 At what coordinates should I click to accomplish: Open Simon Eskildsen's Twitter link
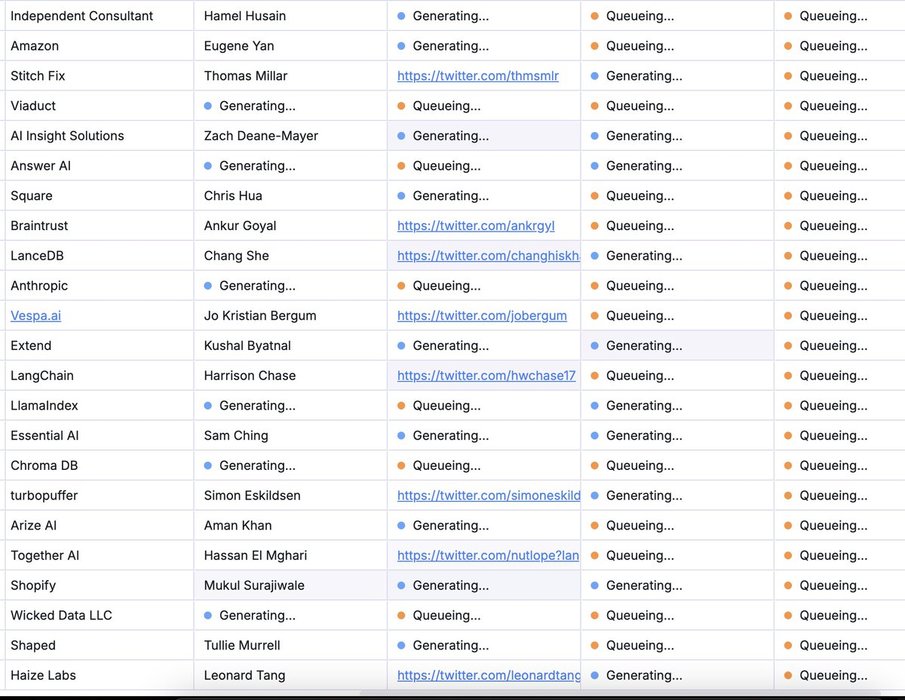point(487,496)
